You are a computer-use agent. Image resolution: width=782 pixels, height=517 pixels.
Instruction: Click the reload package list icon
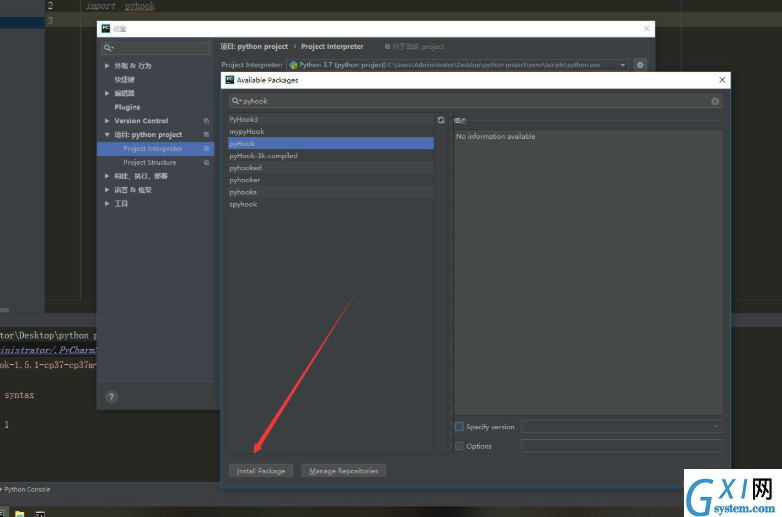click(x=441, y=120)
